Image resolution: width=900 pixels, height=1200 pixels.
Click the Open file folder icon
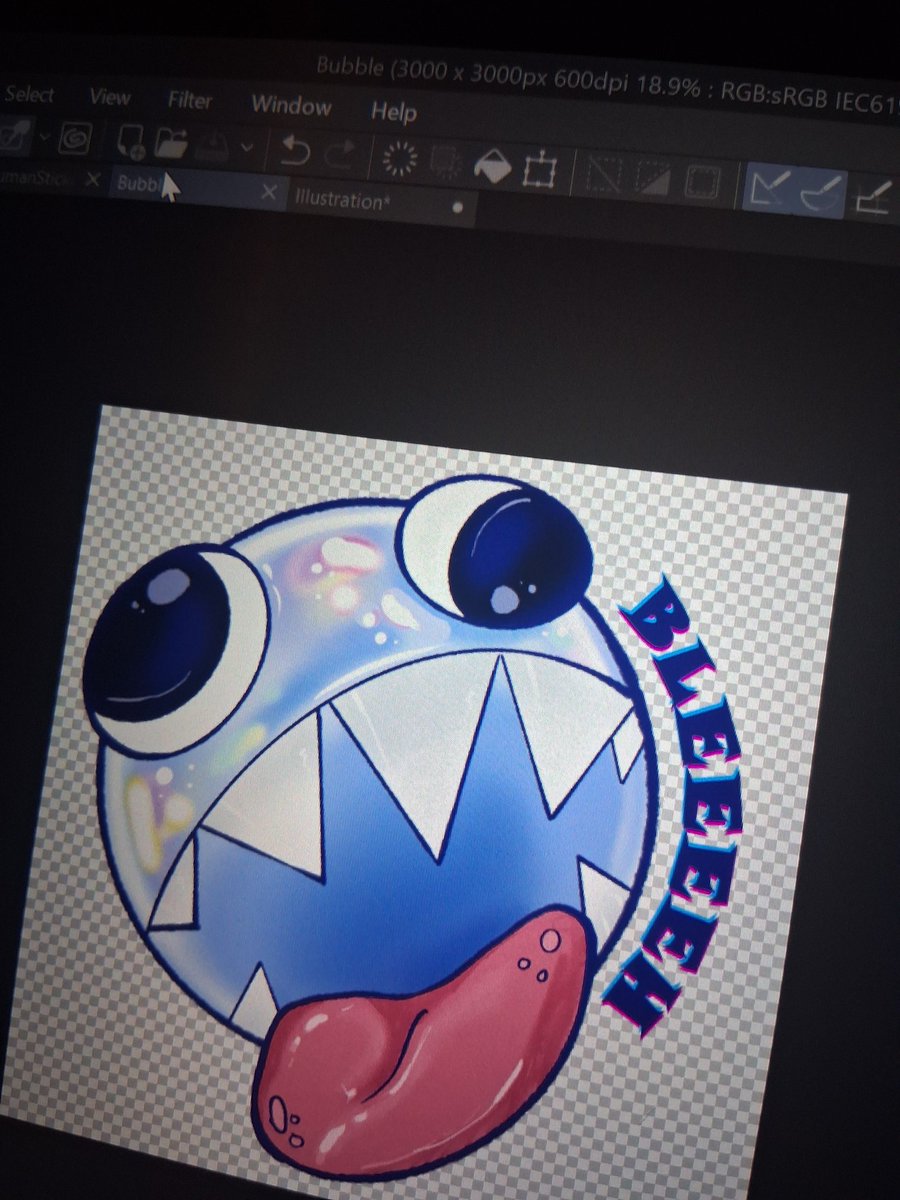[172, 142]
